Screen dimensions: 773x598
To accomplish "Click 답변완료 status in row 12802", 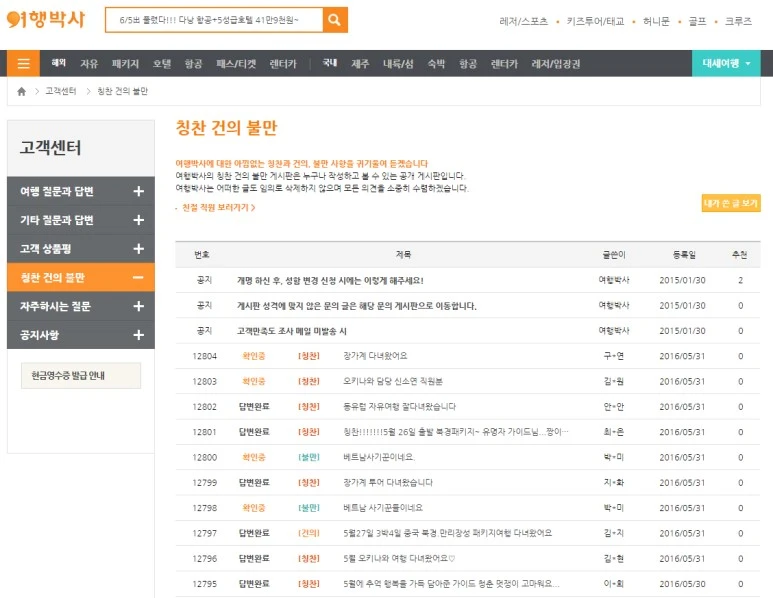I will pyautogui.click(x=254, y=407).
